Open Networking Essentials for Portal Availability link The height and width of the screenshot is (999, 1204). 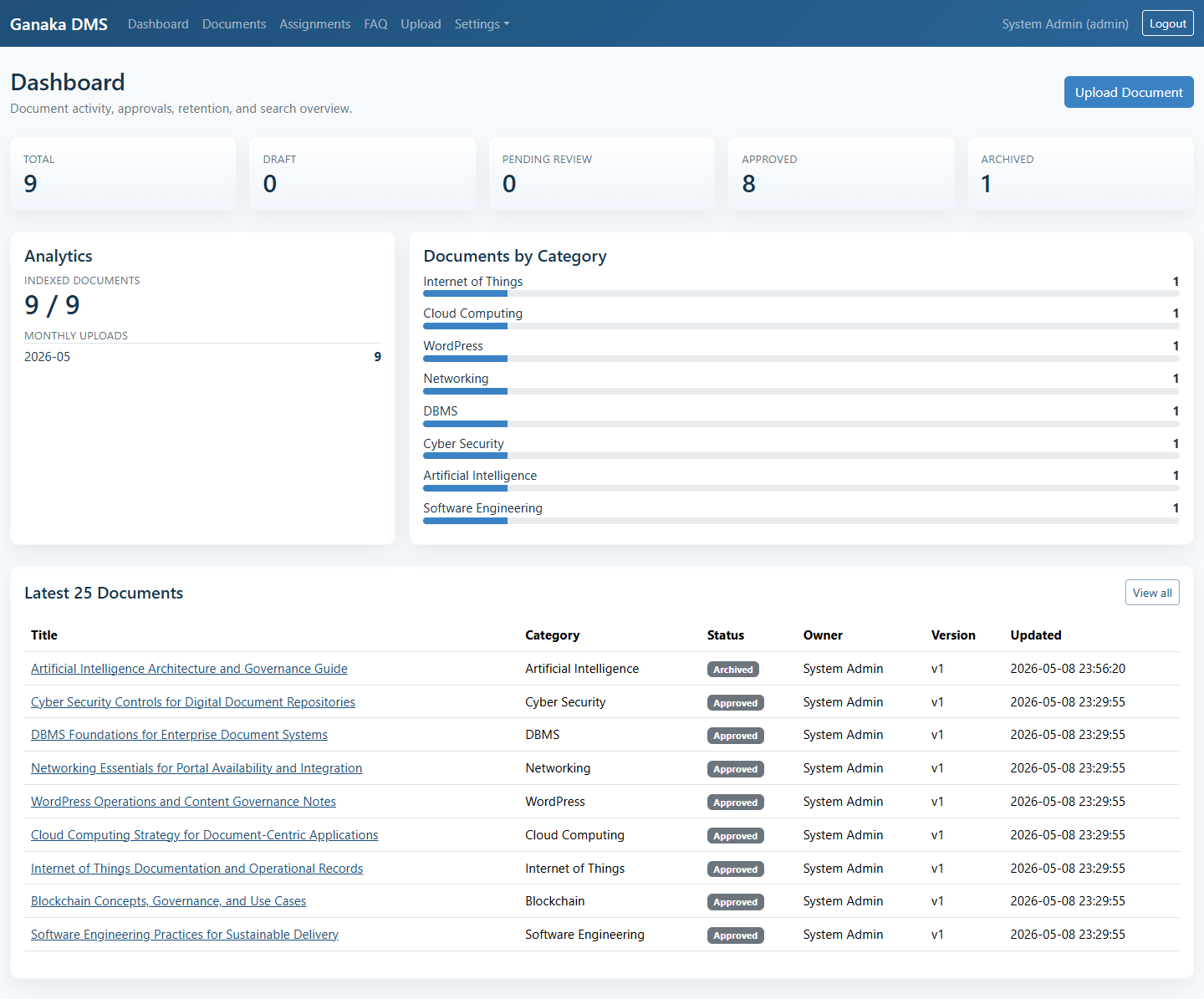(x=196, y=768)
